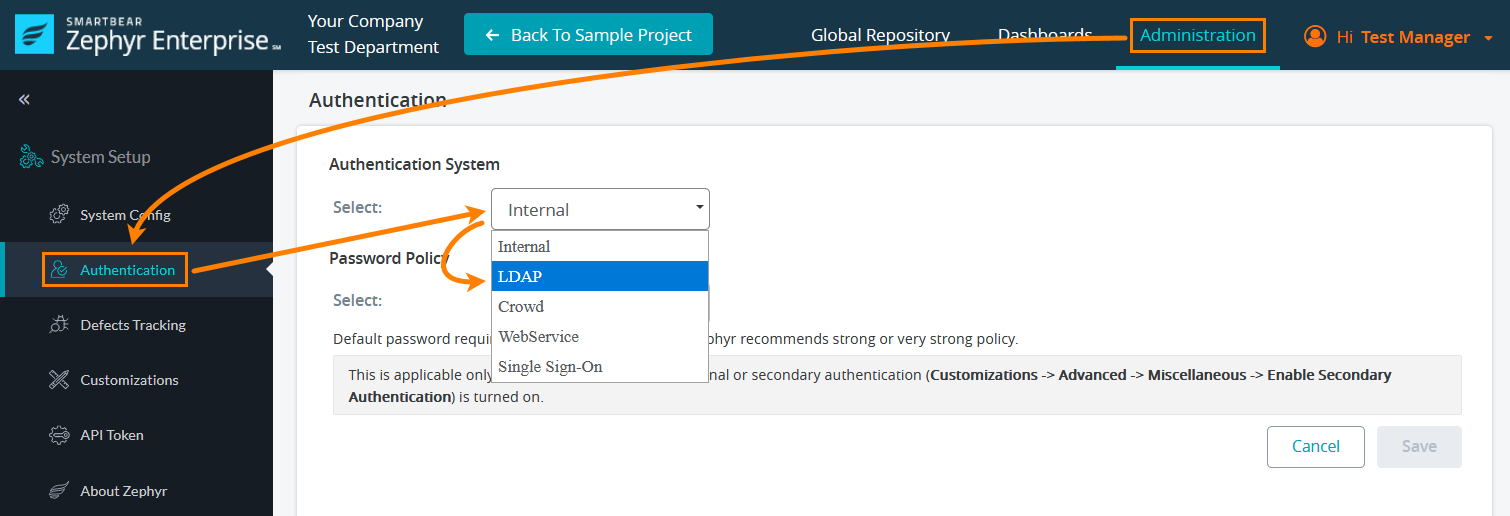Click the Authentication shield icon in sidebar
The width and height of the screenshot is (1510, 516).
click(59, 270)
